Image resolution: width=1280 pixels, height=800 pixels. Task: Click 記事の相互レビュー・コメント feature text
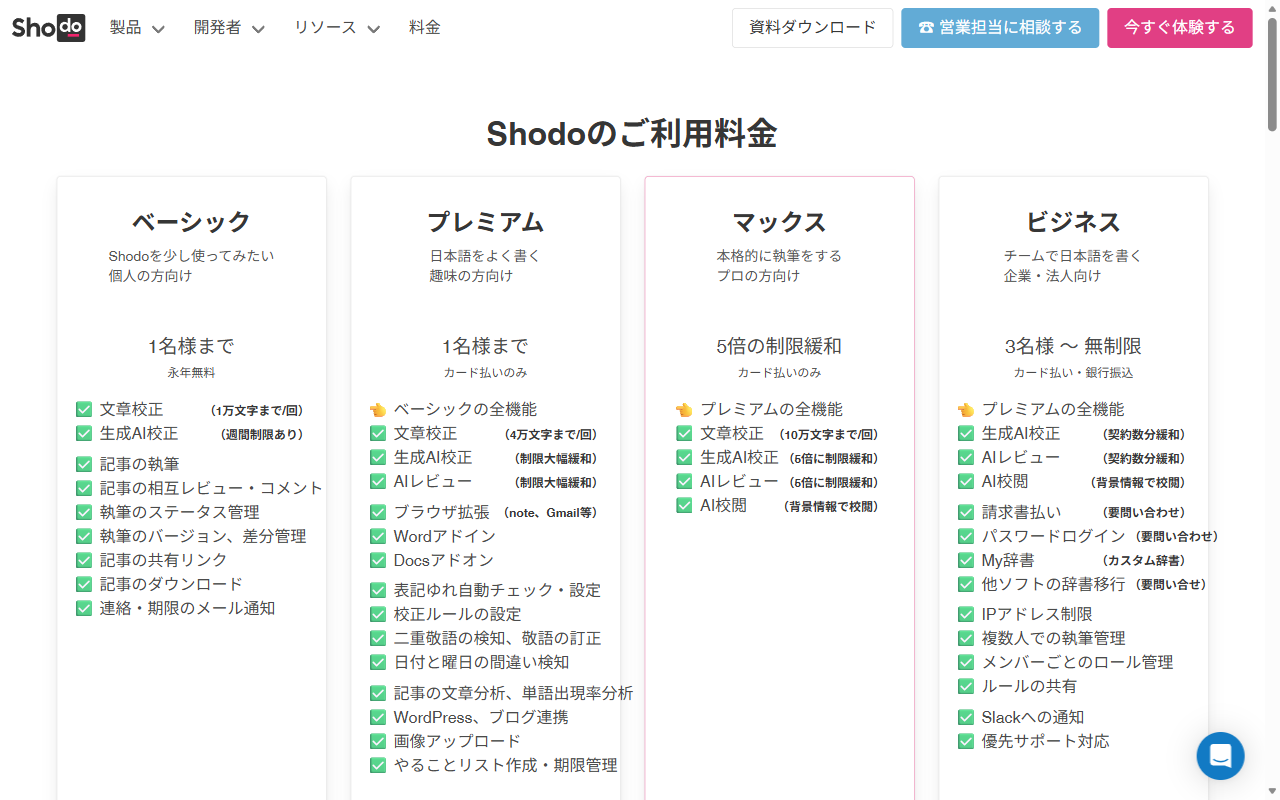coord(211,488)
